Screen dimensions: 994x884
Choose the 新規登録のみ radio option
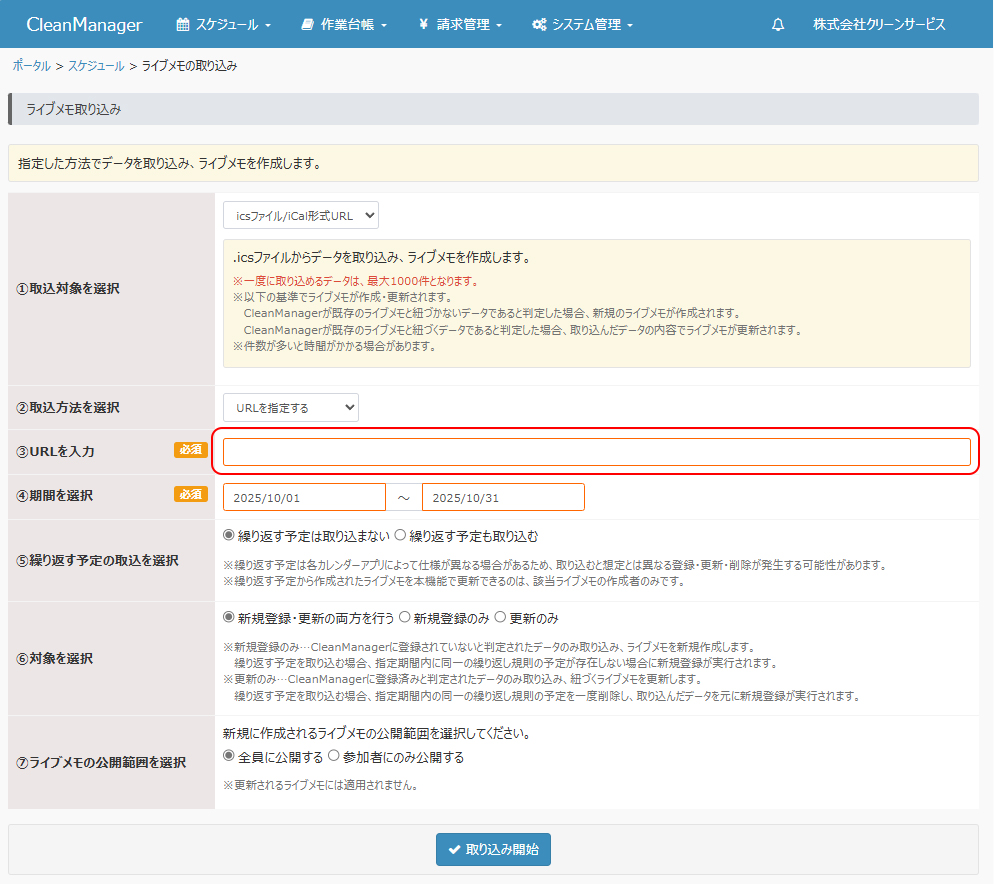(x=405, y=618)
